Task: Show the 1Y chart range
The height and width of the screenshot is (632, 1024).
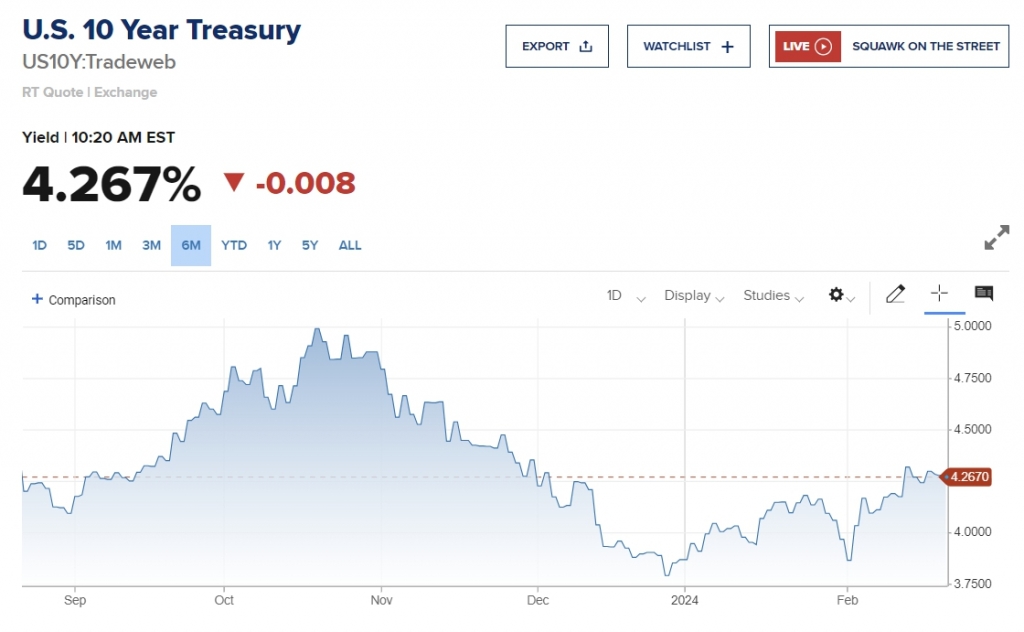Action: point(274,245)
